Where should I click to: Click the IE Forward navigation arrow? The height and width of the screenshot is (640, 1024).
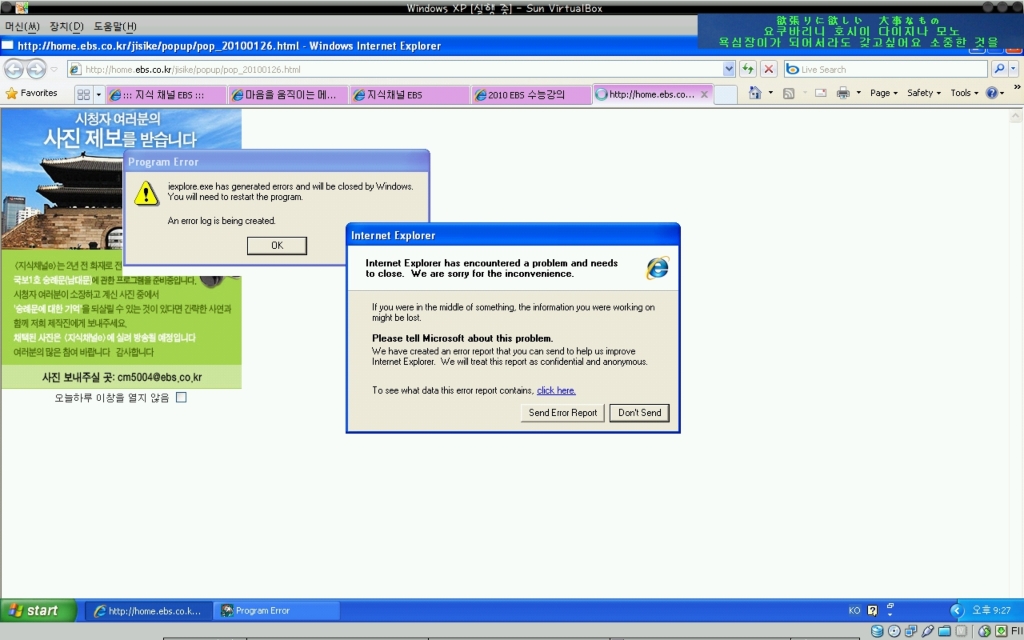pos(37,69)
